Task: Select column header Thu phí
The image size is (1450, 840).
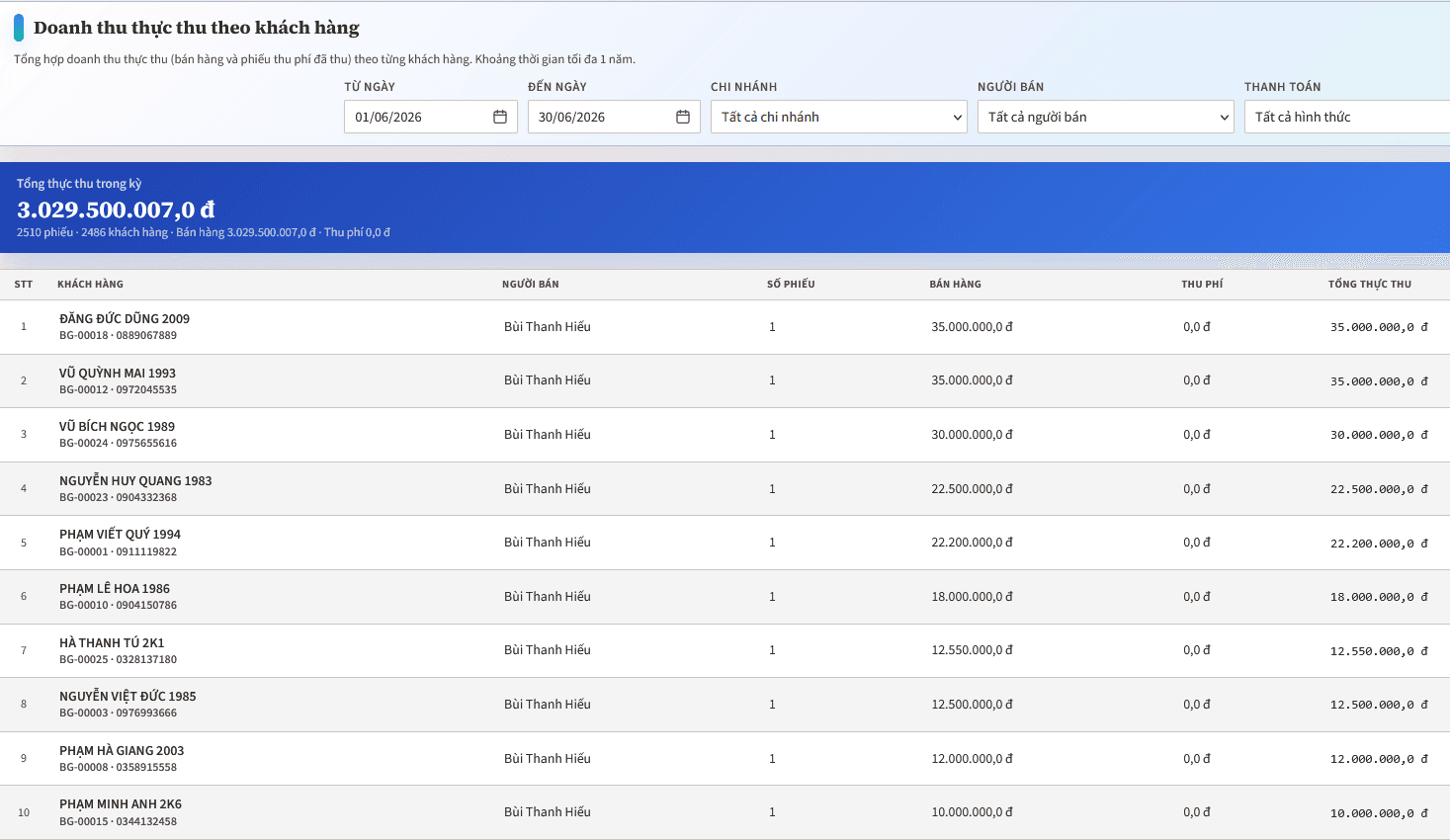Action: pyautogui.click(x=1202, y=284)
